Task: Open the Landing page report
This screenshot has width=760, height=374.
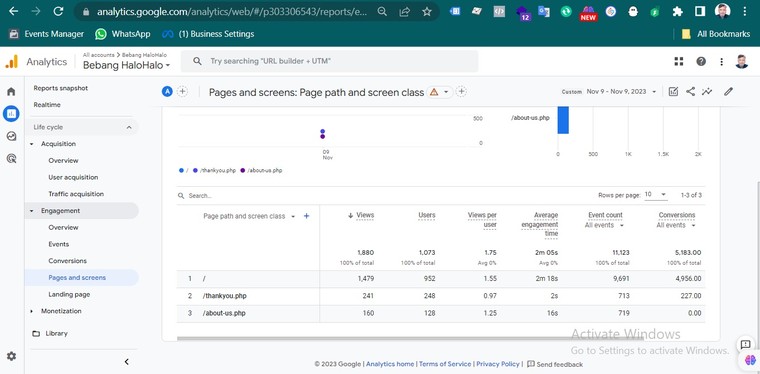Action: [x=69, y=295]
